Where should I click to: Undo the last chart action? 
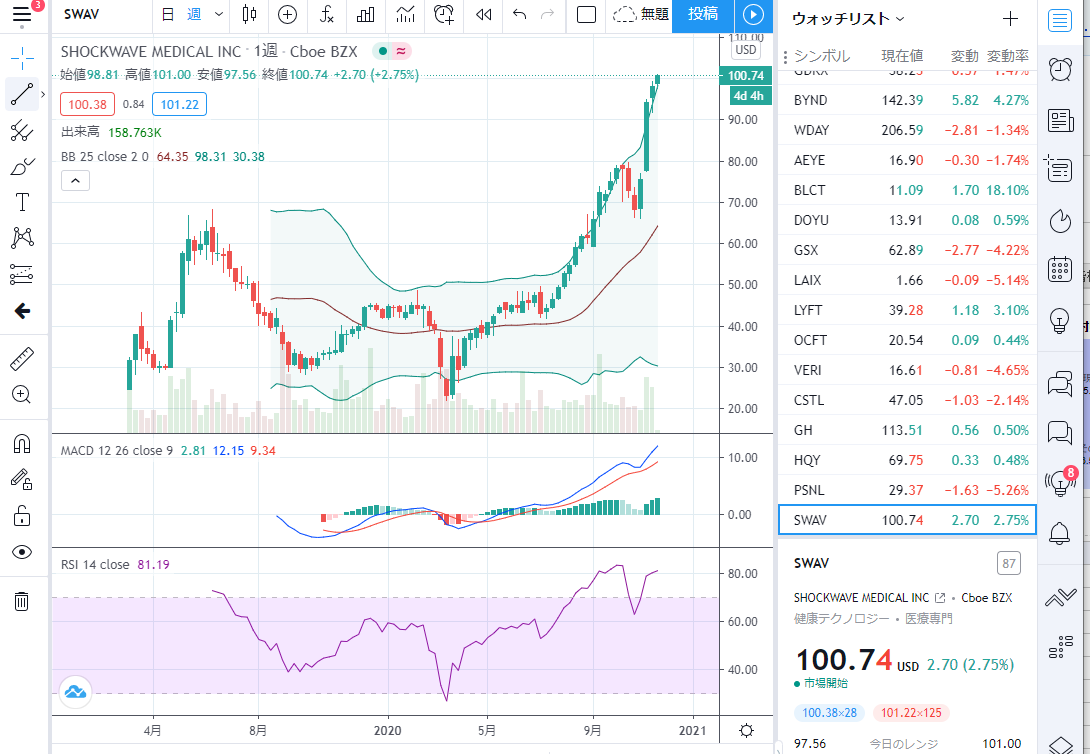tap(519, 14)
